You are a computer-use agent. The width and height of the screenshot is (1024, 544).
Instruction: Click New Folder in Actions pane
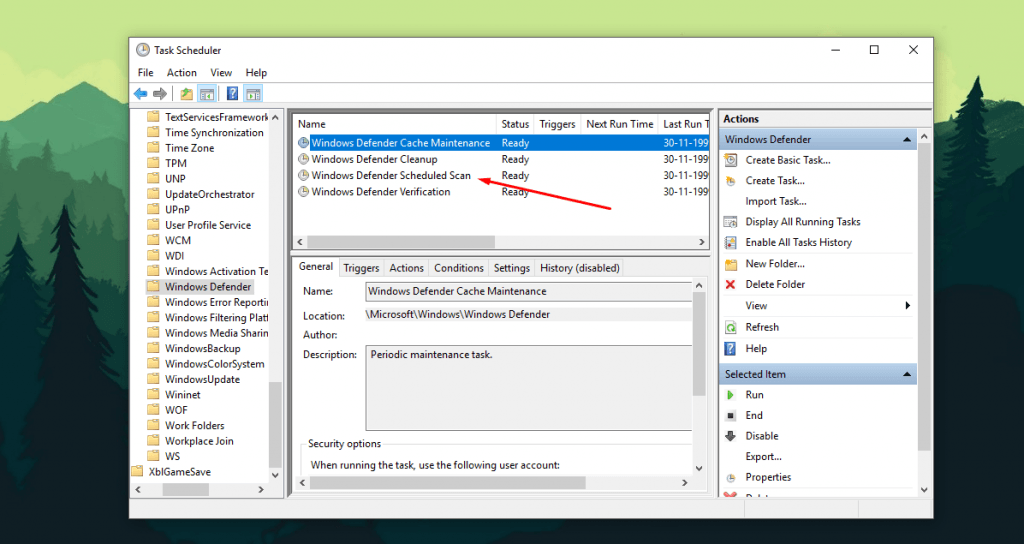point(775,264)
